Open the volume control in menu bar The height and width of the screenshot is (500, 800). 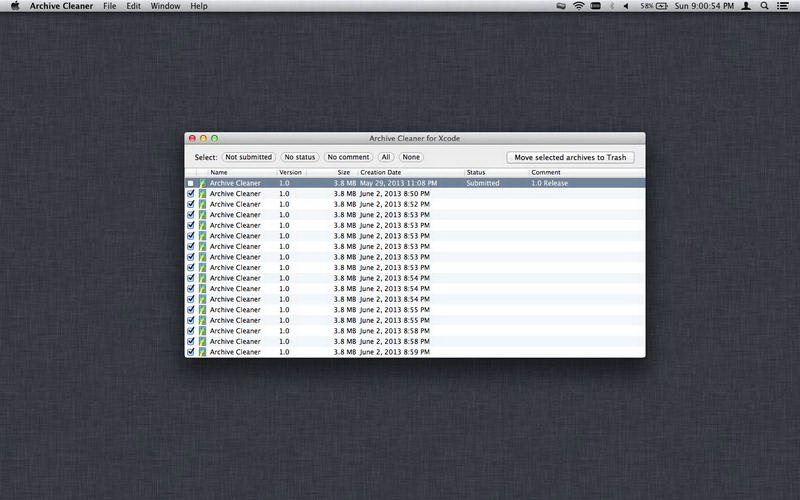coord(626,6)
